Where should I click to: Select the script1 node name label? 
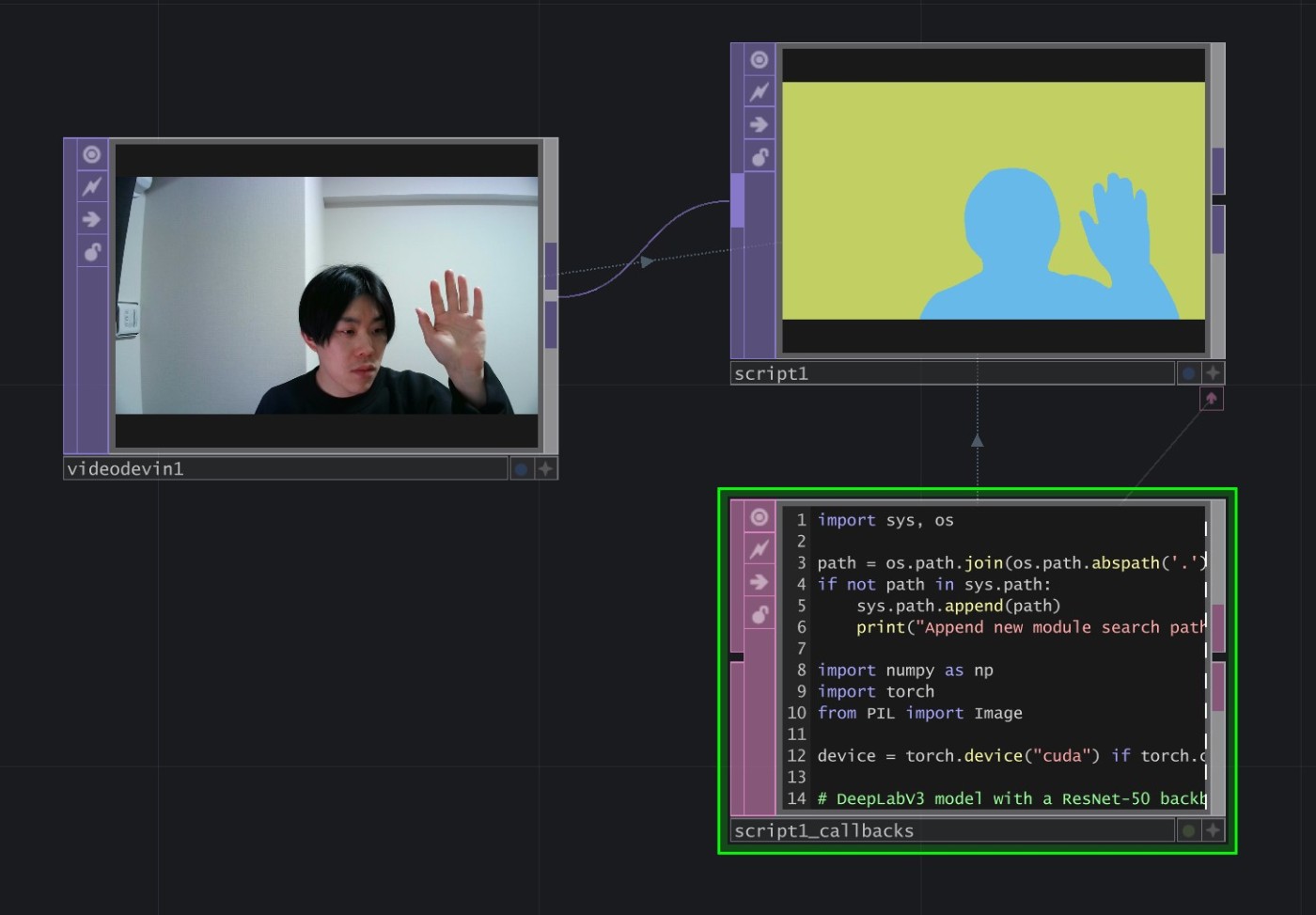coord(952,373)
